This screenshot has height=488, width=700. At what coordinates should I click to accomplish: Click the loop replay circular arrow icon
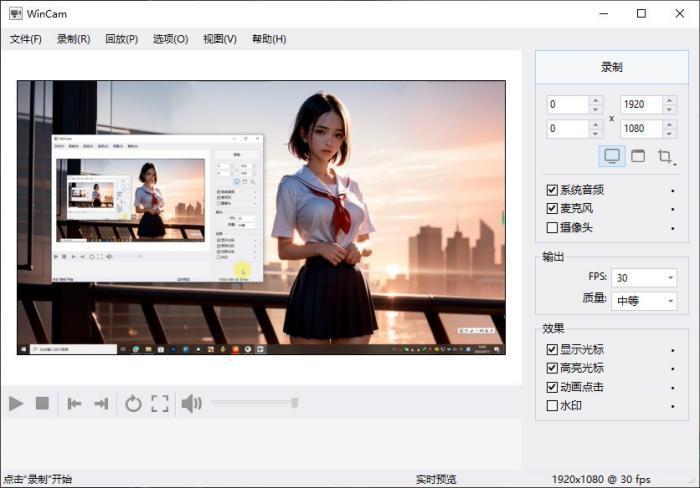point(133,403)
